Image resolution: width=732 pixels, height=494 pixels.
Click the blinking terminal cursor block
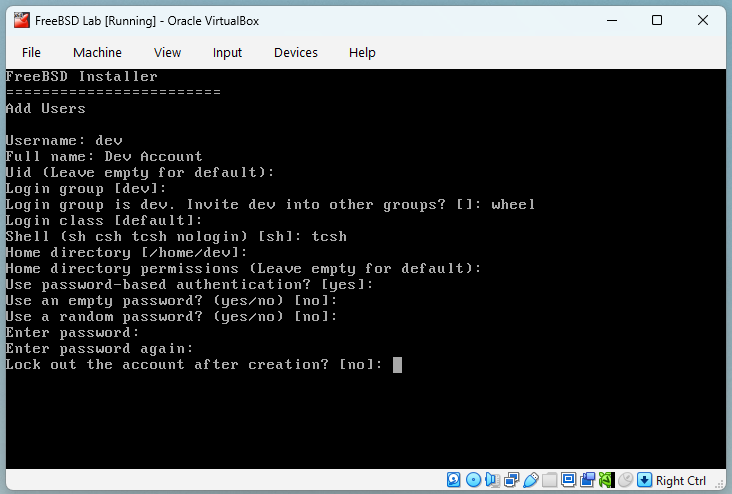[397, 365]
